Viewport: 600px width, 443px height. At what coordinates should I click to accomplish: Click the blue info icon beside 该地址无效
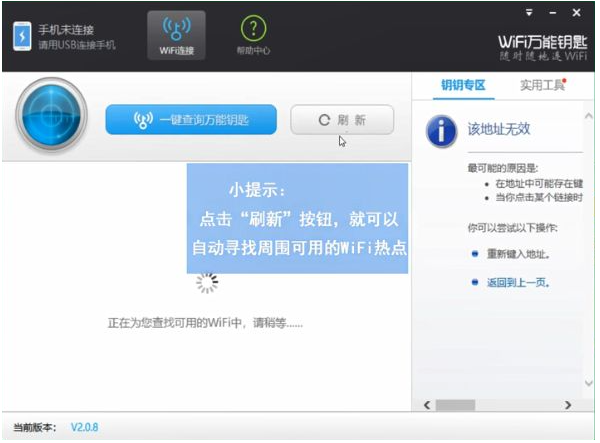click(x=440, y=129)
